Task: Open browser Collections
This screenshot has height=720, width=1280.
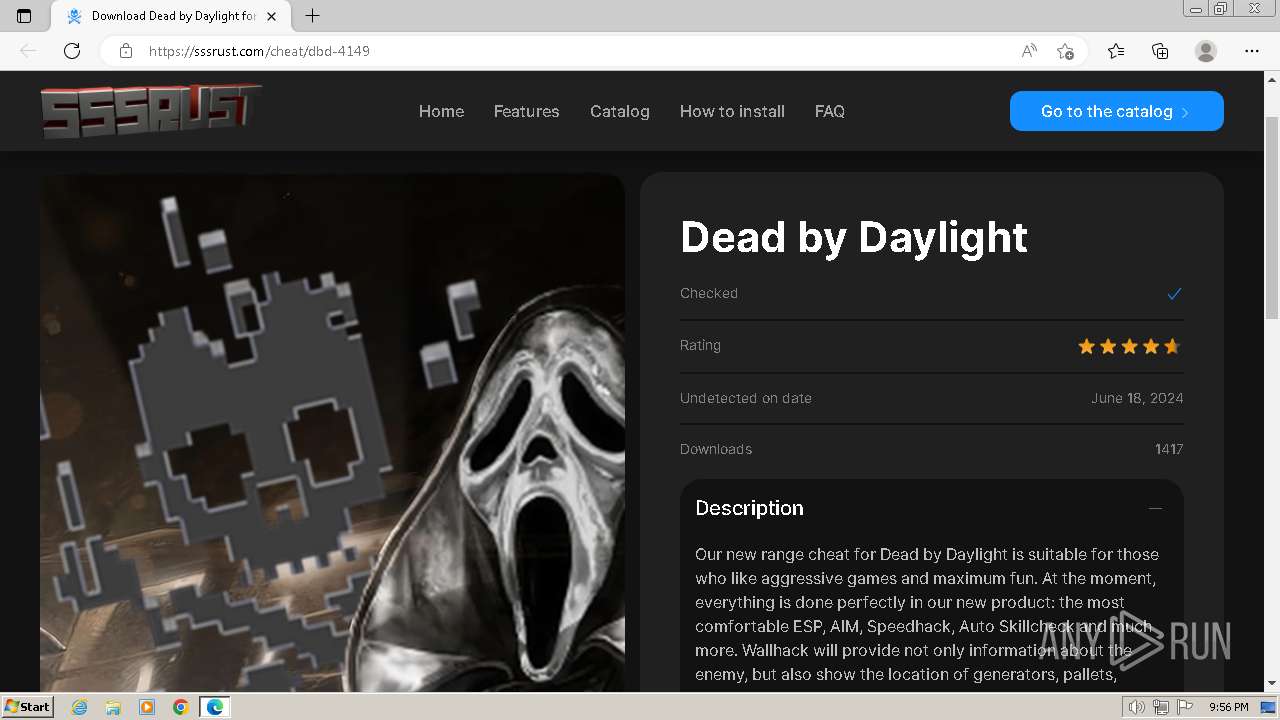Action: [x=1160, y=51]
